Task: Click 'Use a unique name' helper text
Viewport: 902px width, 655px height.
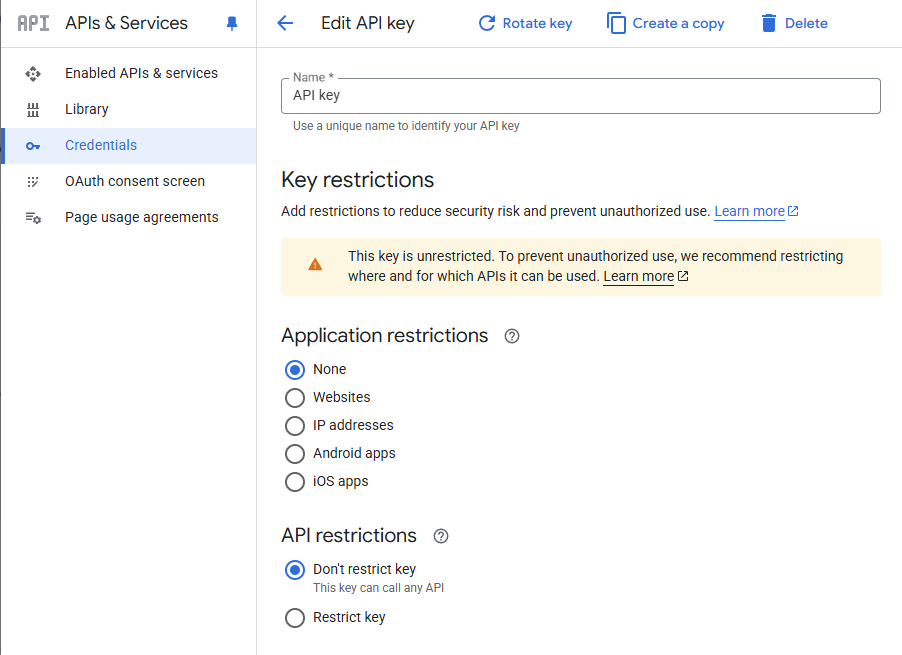Action: (x=406, y=126)
